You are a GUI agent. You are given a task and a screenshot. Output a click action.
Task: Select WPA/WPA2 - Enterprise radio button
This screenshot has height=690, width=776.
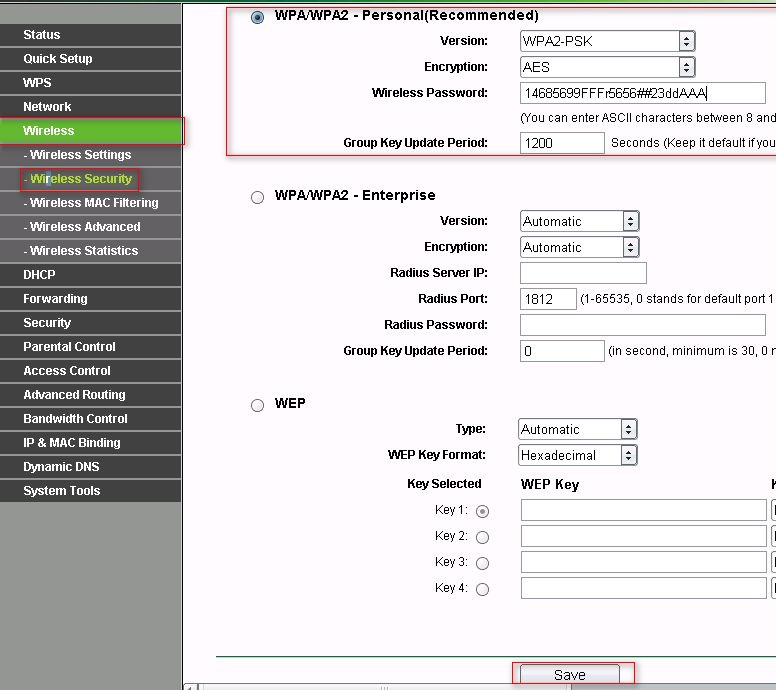point(257,197)
